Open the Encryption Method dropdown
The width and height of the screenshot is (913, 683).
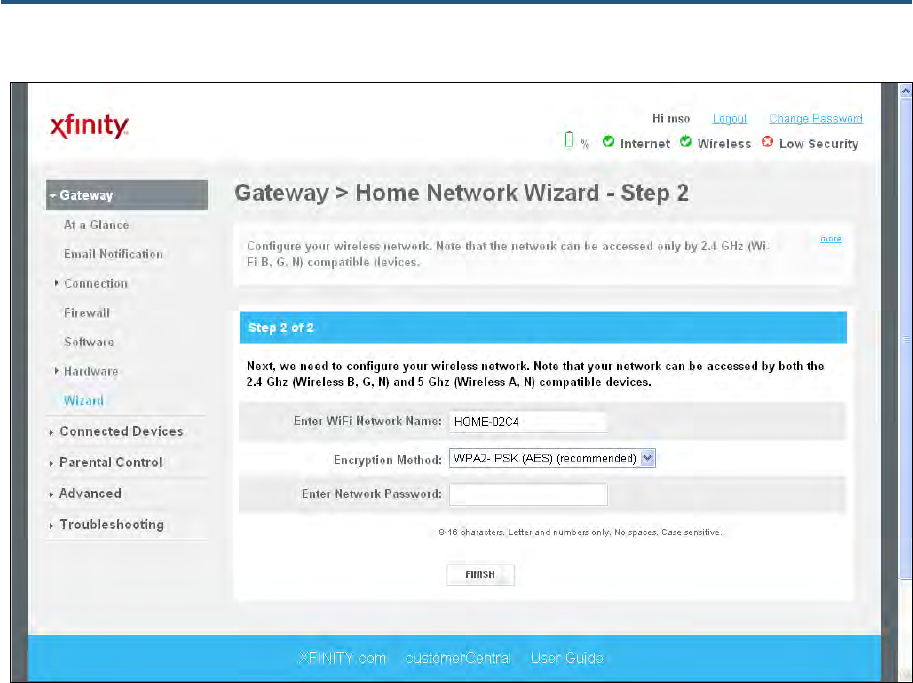pyautogui.click(x=552, y=458)
